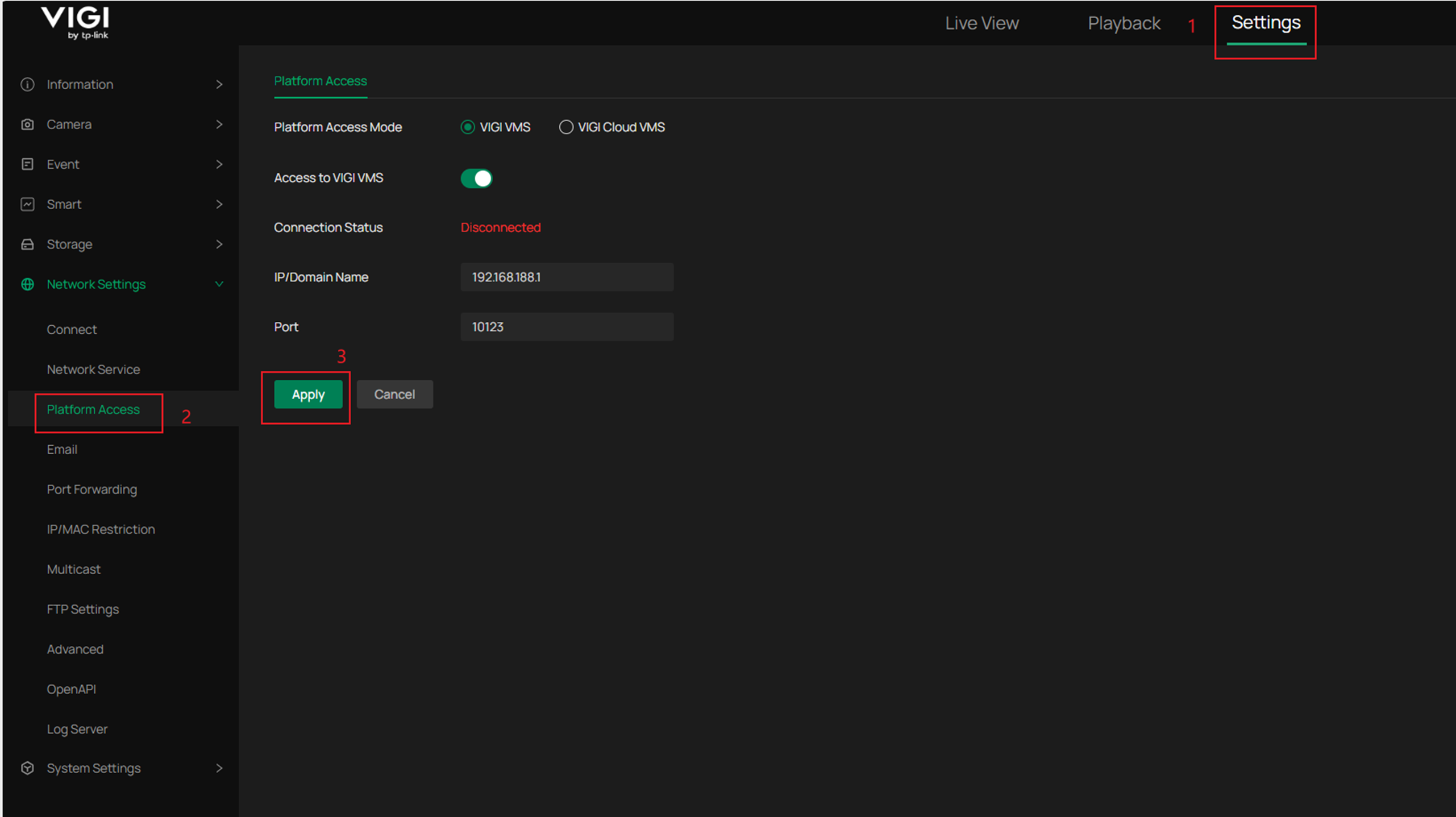The height and width of the screenshot is (817, 1456).
Task: Click the Event list icon in sidebar
Action: point(27,164)
